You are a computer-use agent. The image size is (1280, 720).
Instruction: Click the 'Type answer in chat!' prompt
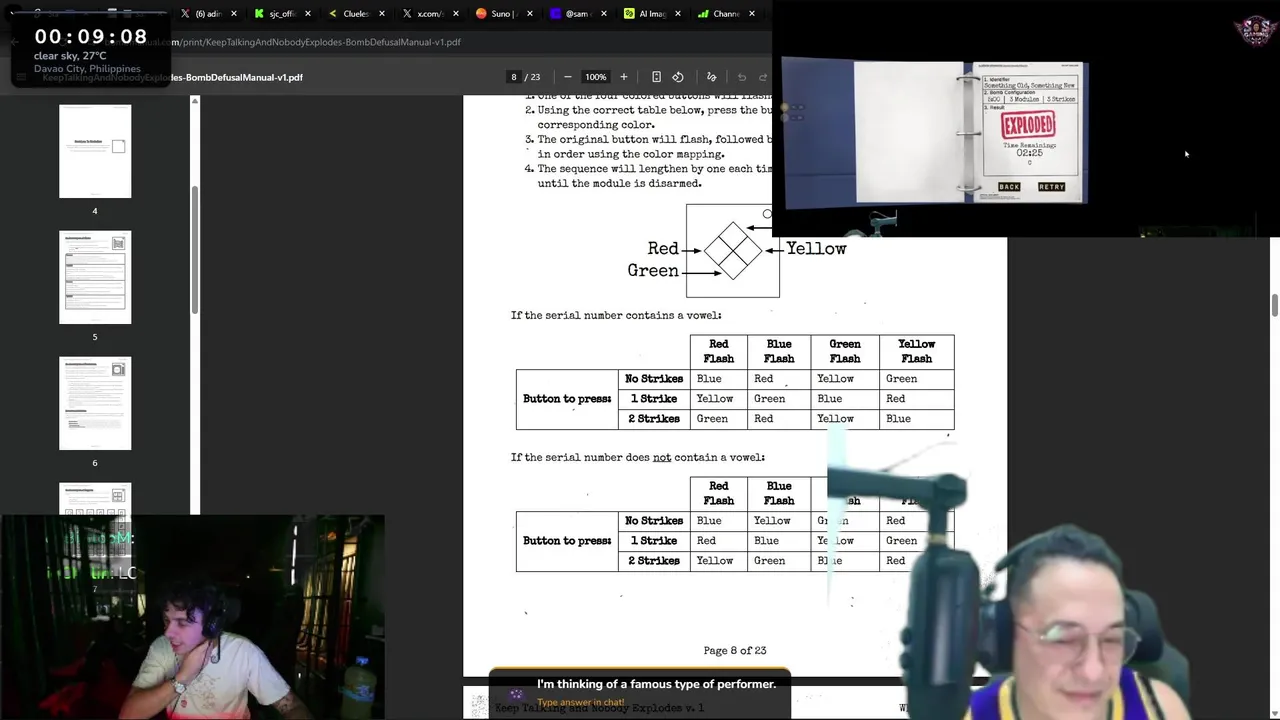click(580, 702)
